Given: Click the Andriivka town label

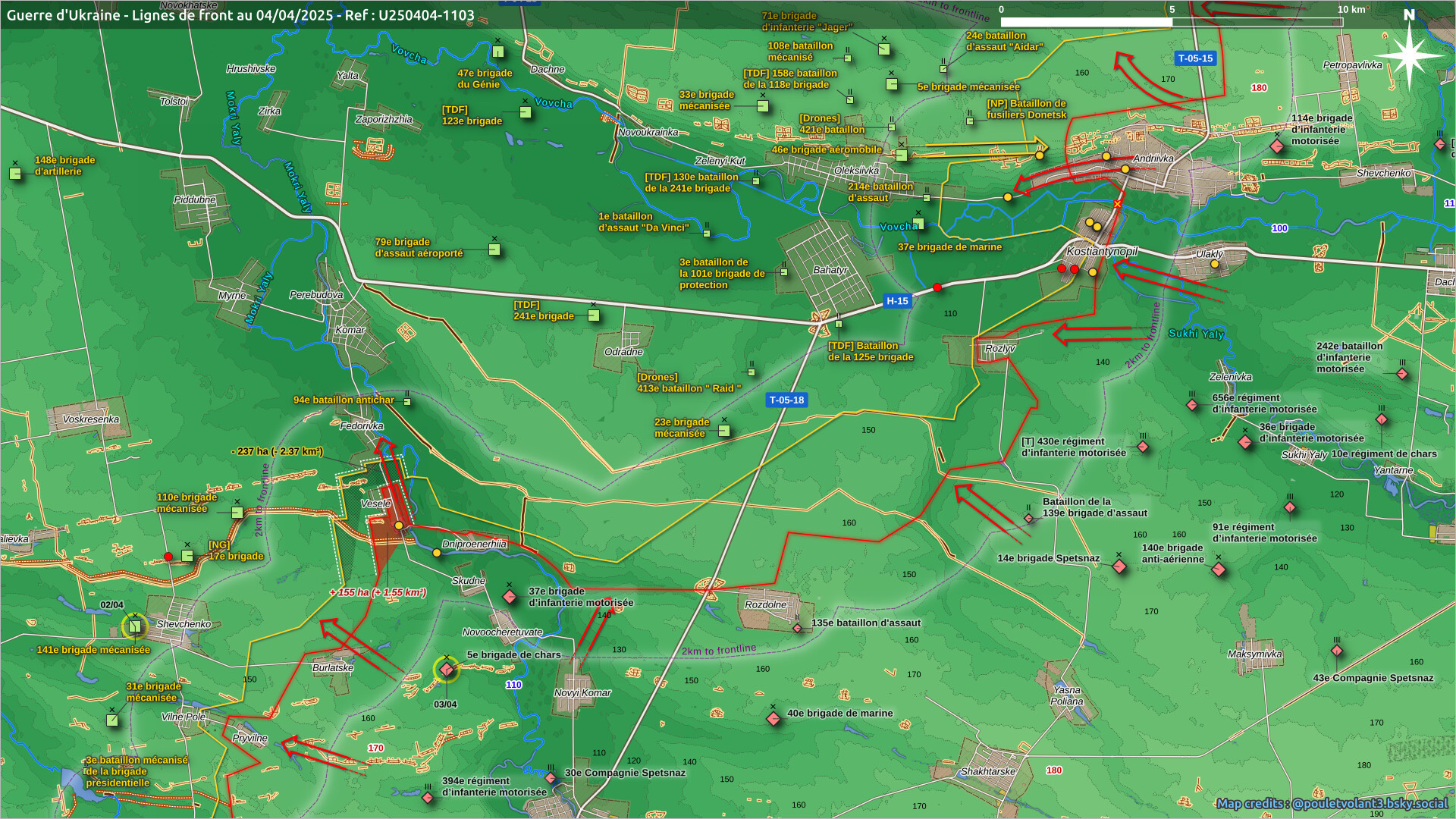Looking at the screenshot, I should [x=1153, y=158].
